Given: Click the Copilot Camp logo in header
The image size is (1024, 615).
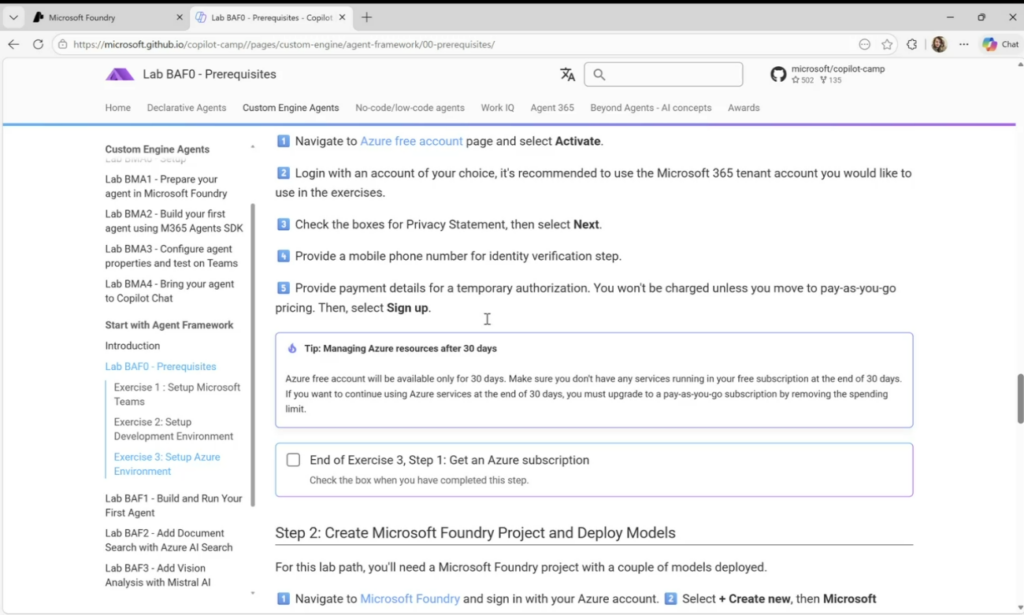Looking at the screenshot, I should (x=119, y=74).
